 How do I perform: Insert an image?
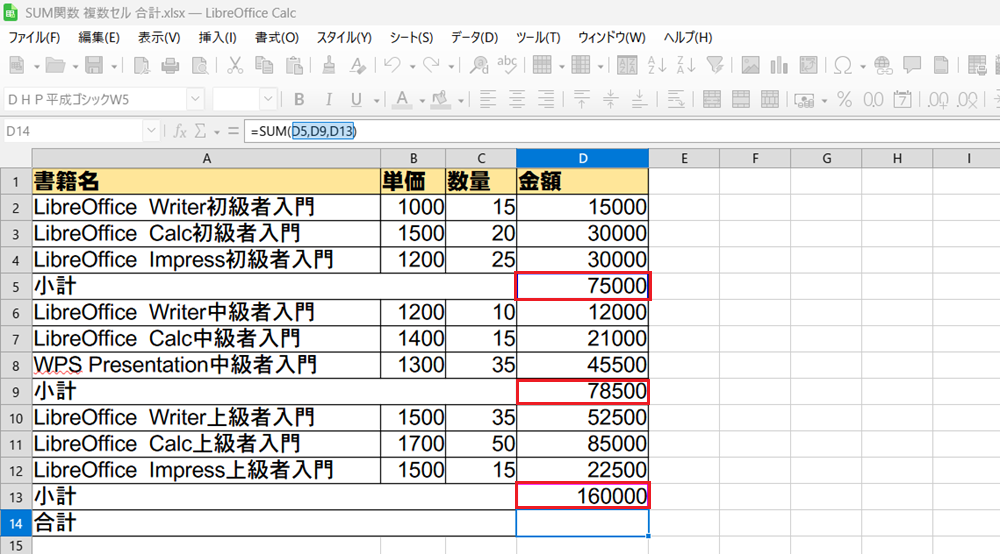pyautogui.click(x=750, y=65)
